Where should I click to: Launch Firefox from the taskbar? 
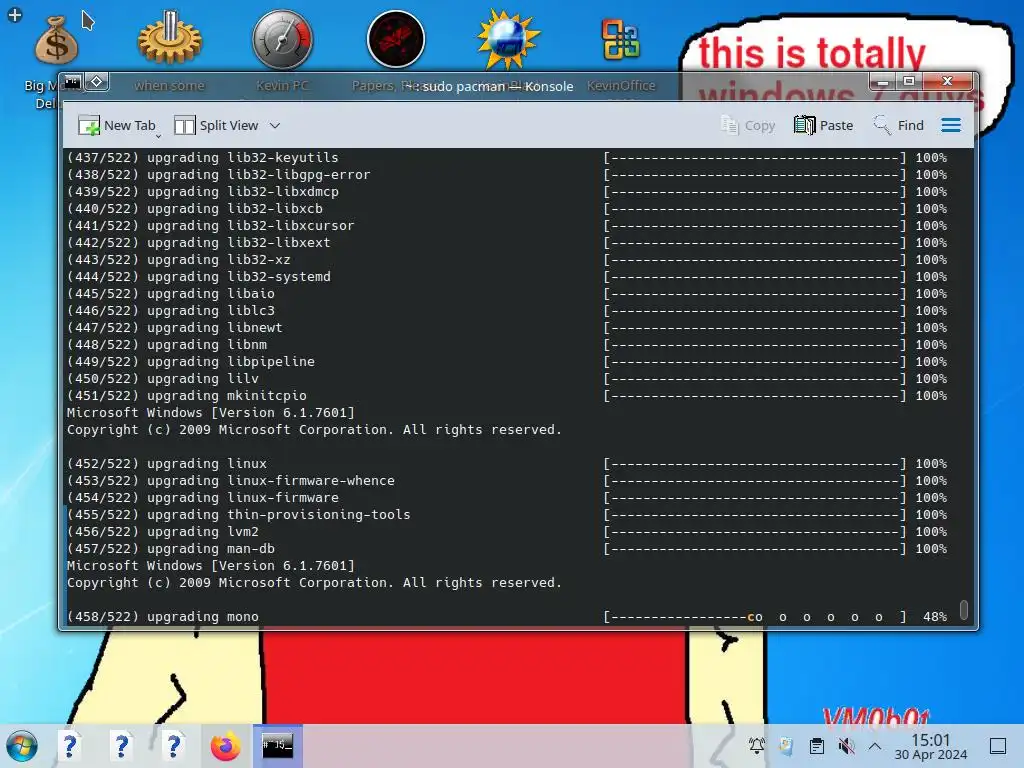point(225,746)
